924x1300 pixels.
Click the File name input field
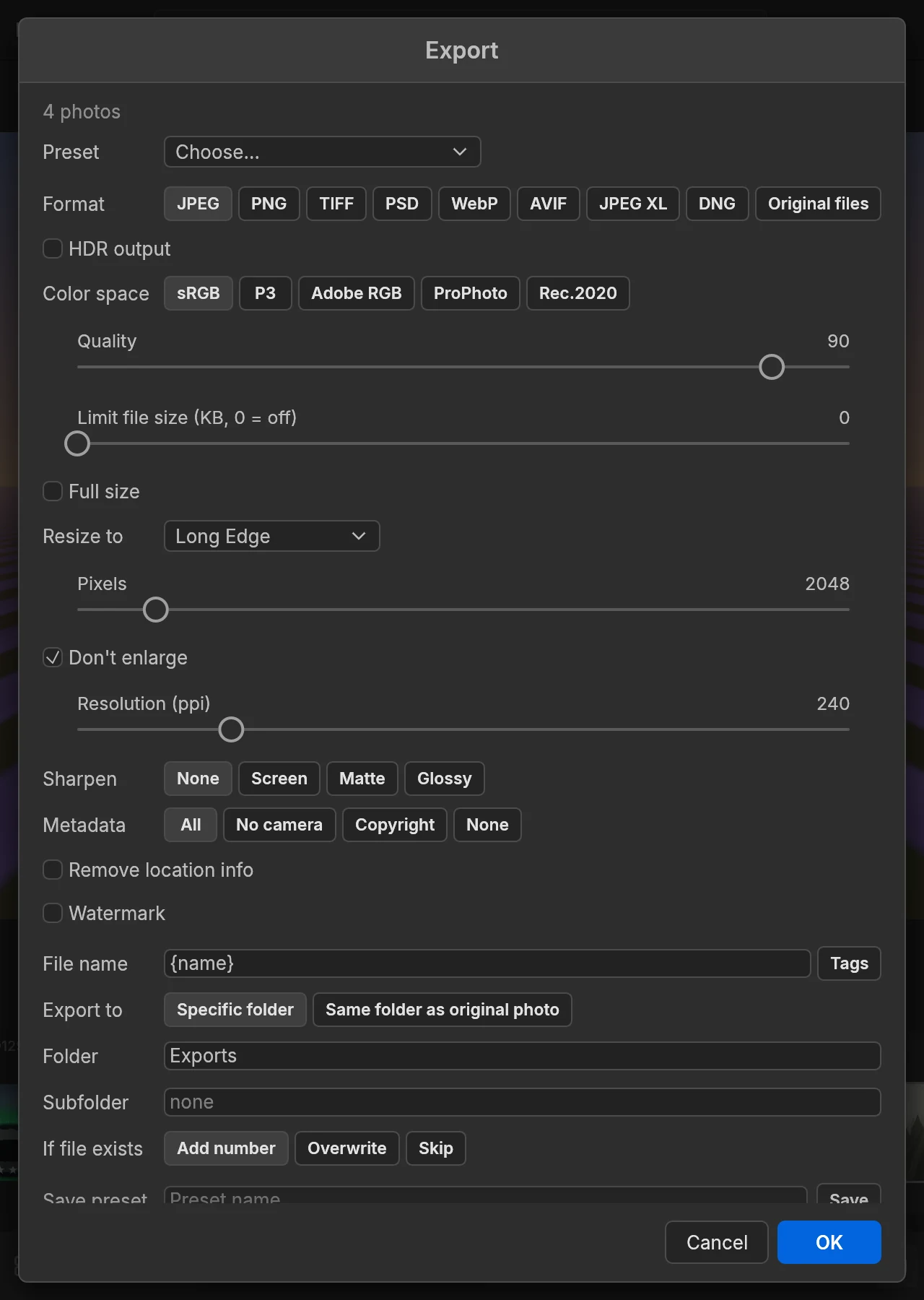(487, 963)
